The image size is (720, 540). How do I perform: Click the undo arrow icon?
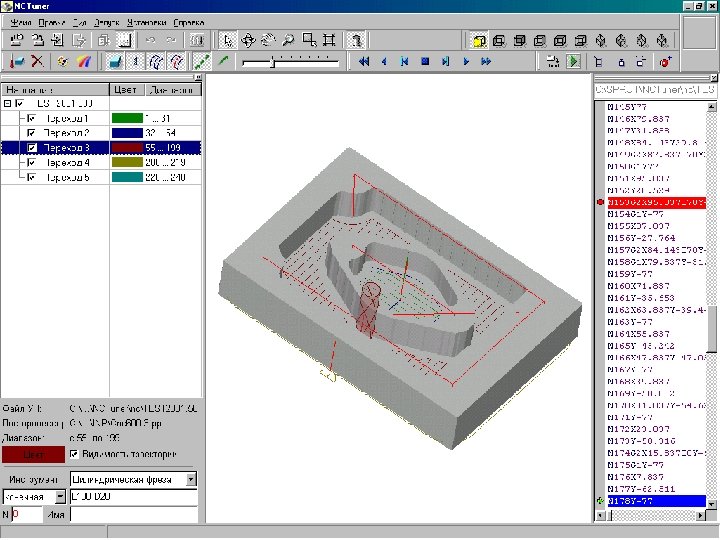click(151, 40)
